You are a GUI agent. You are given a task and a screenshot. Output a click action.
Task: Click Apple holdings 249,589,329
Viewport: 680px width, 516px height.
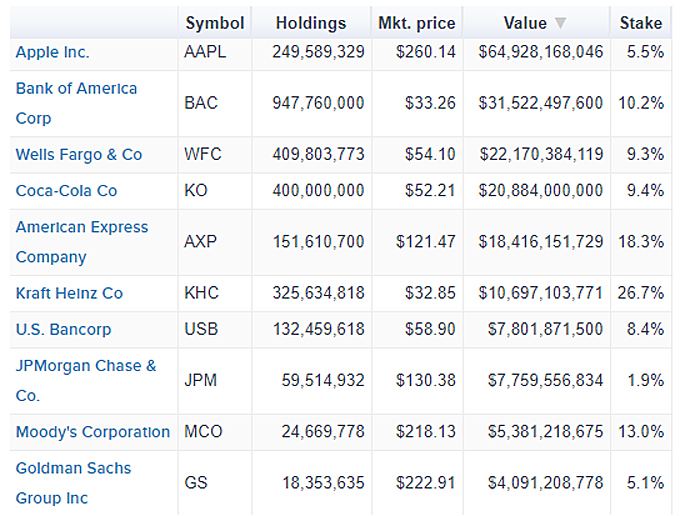click(318, 52)
